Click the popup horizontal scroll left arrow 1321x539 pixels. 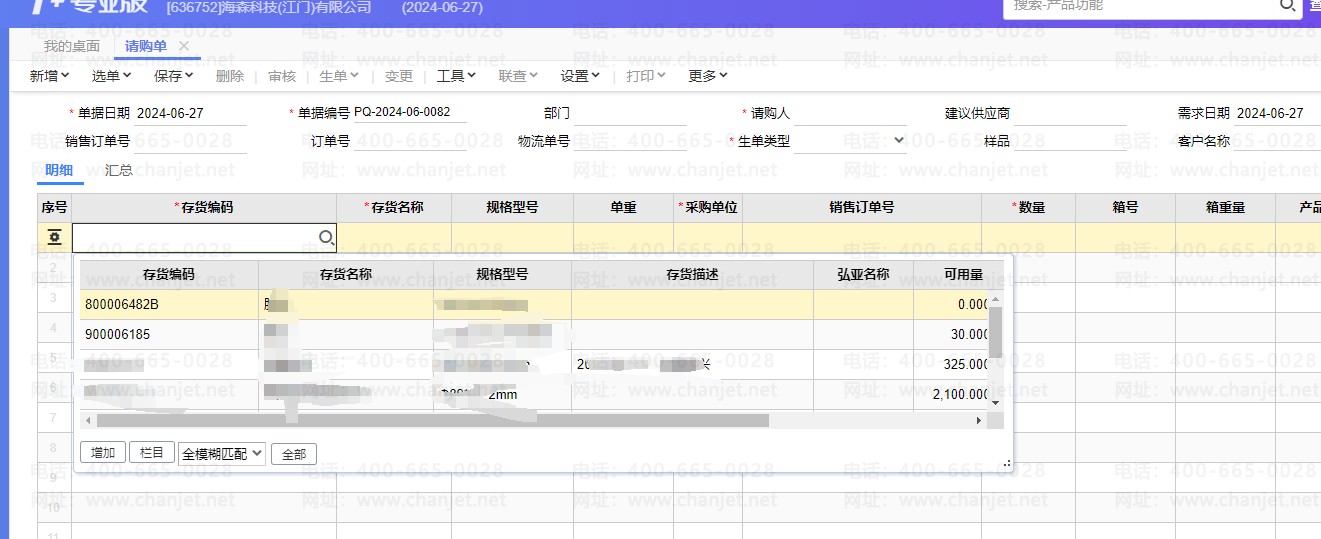pos(88,421)
